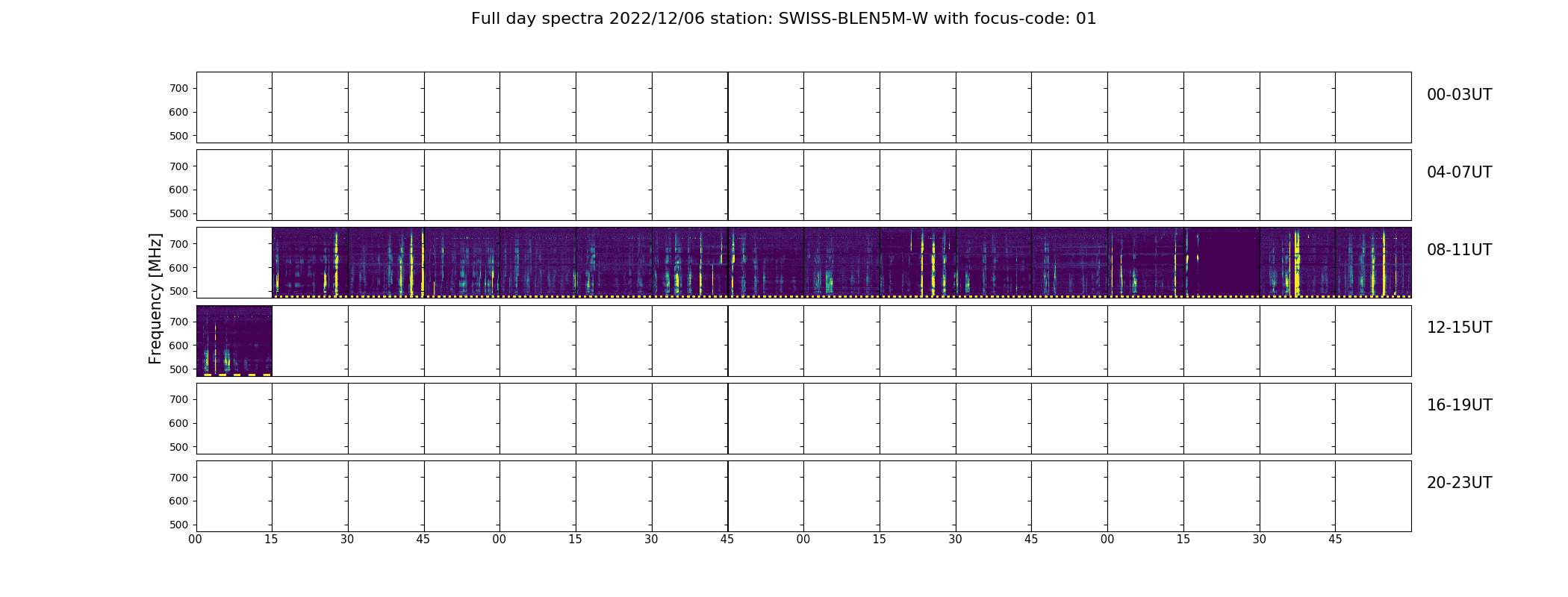Click the 500 tick in the 20-23UT row
This screenshot has width=1568, height=597.
pos(179,525)
